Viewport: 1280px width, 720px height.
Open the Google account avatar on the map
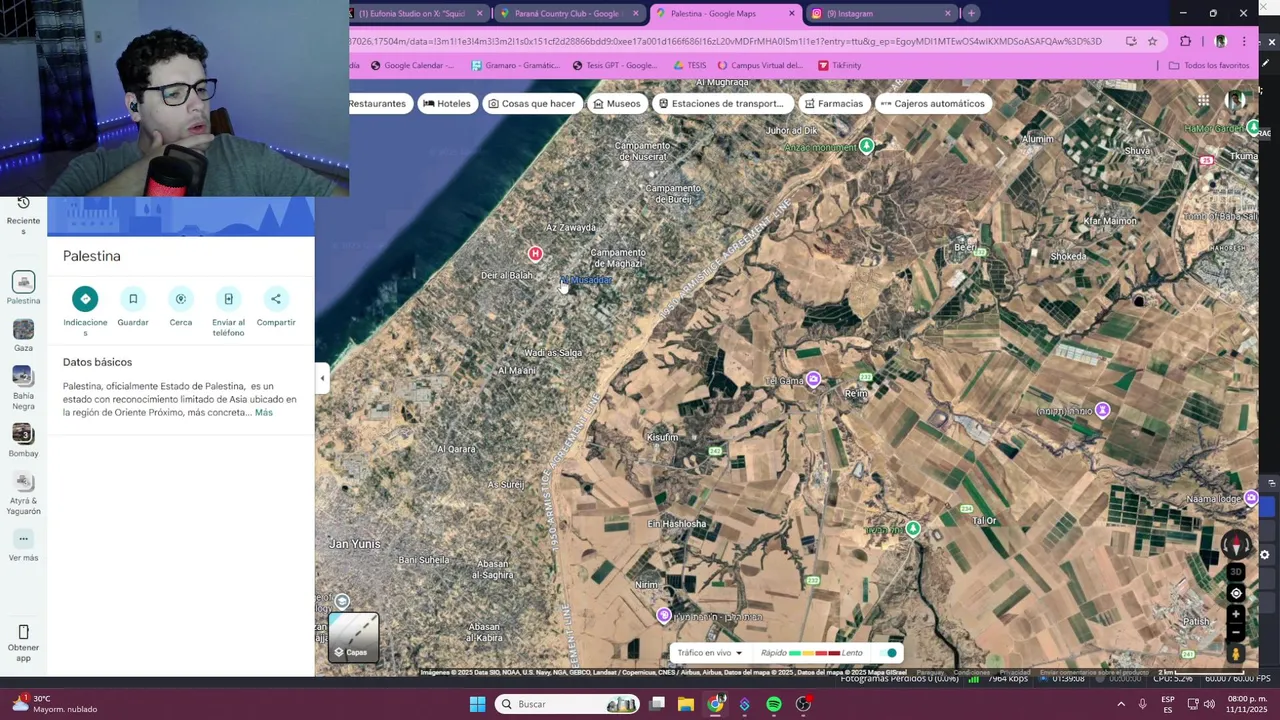pos(1236,100)
